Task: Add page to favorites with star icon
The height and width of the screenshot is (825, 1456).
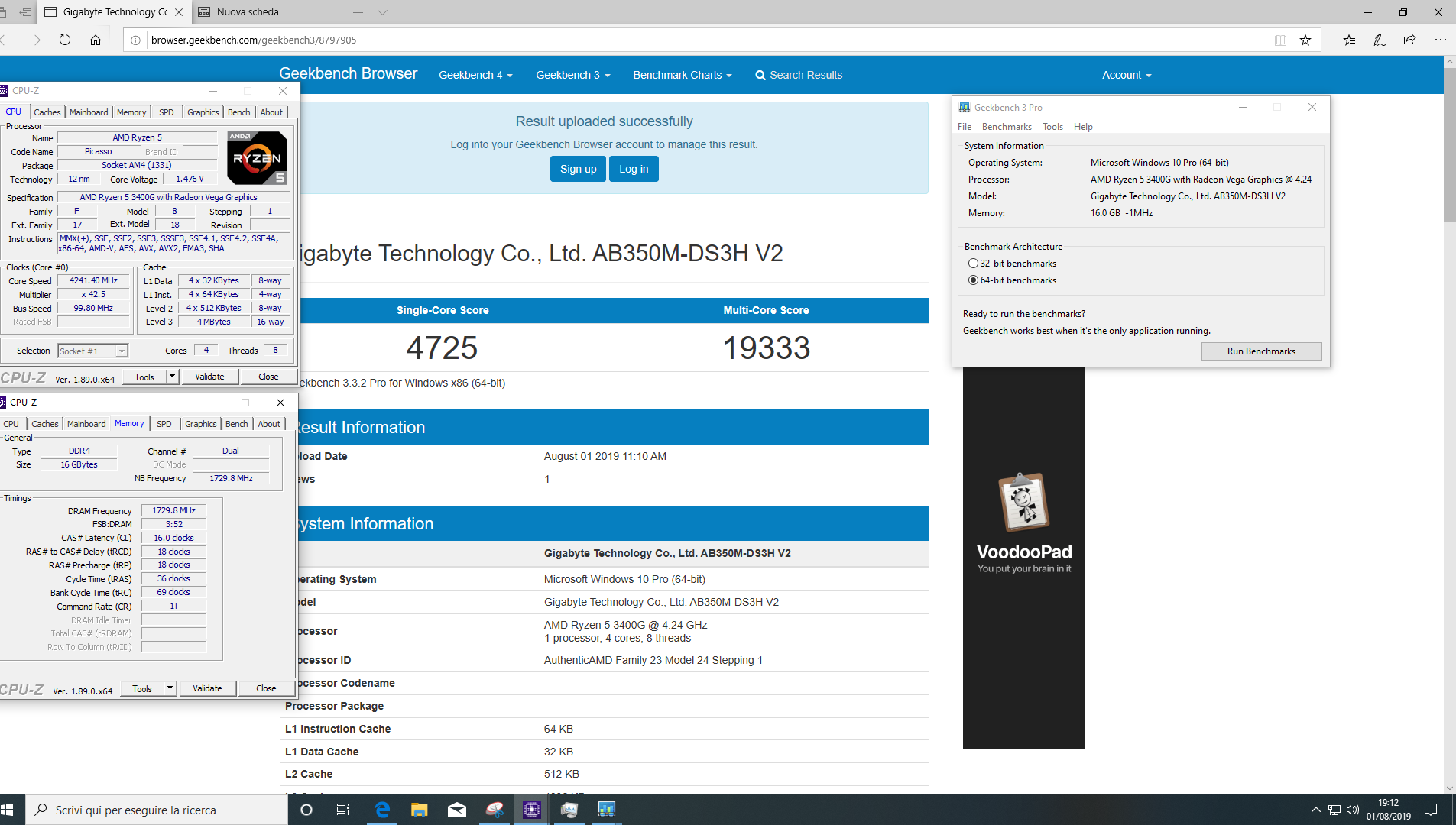Action: [1305, 40]
